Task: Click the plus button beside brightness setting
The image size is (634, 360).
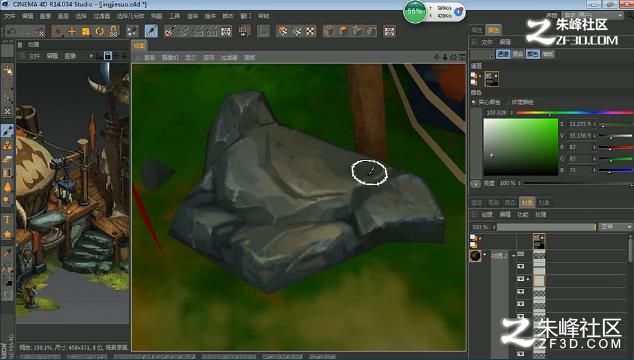Action: click(476, 184)
